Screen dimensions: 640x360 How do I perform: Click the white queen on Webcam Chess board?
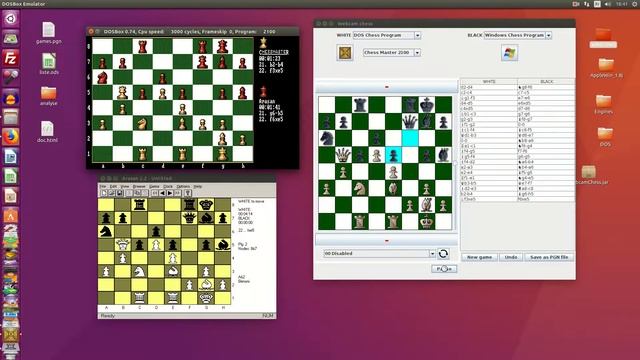tap(343, 155)
